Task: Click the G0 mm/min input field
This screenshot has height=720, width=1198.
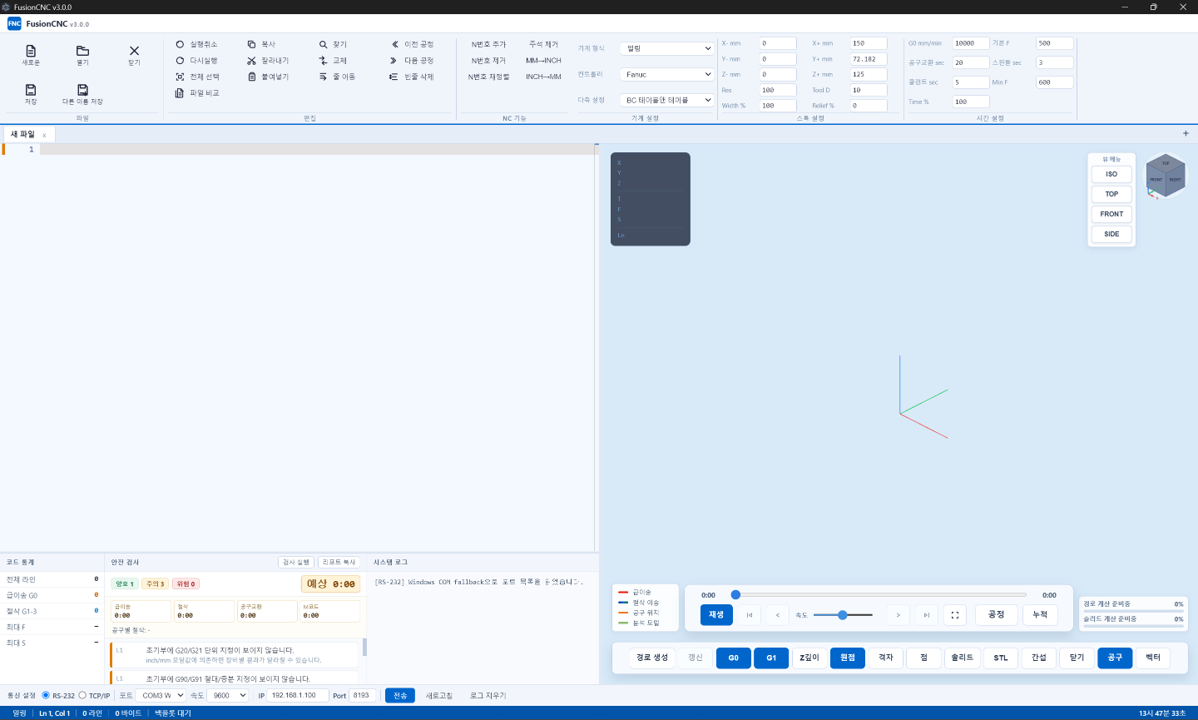Action: pyautogui.click(x=970, y=44)
